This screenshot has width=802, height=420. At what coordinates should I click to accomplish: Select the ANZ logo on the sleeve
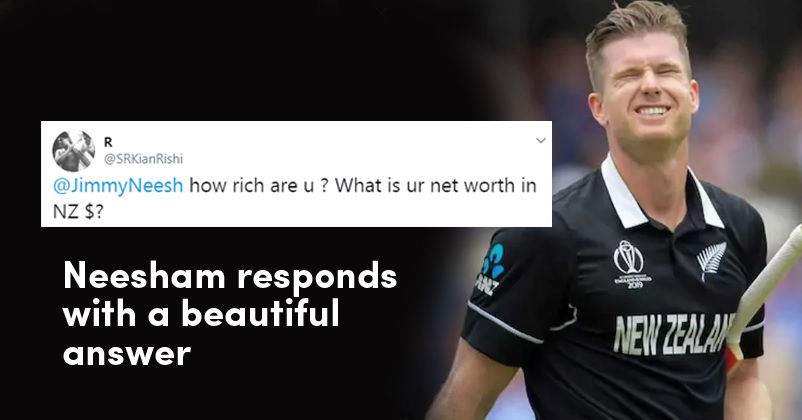tap(491, 268)
